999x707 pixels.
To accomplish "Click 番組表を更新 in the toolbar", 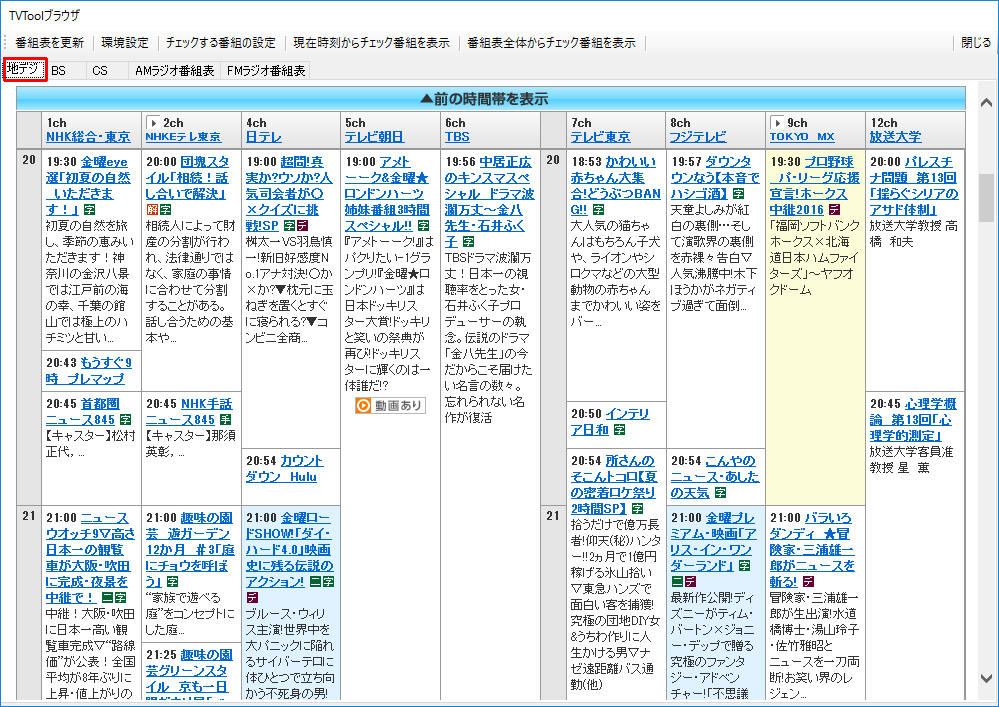I will click(x=50, y=43).
